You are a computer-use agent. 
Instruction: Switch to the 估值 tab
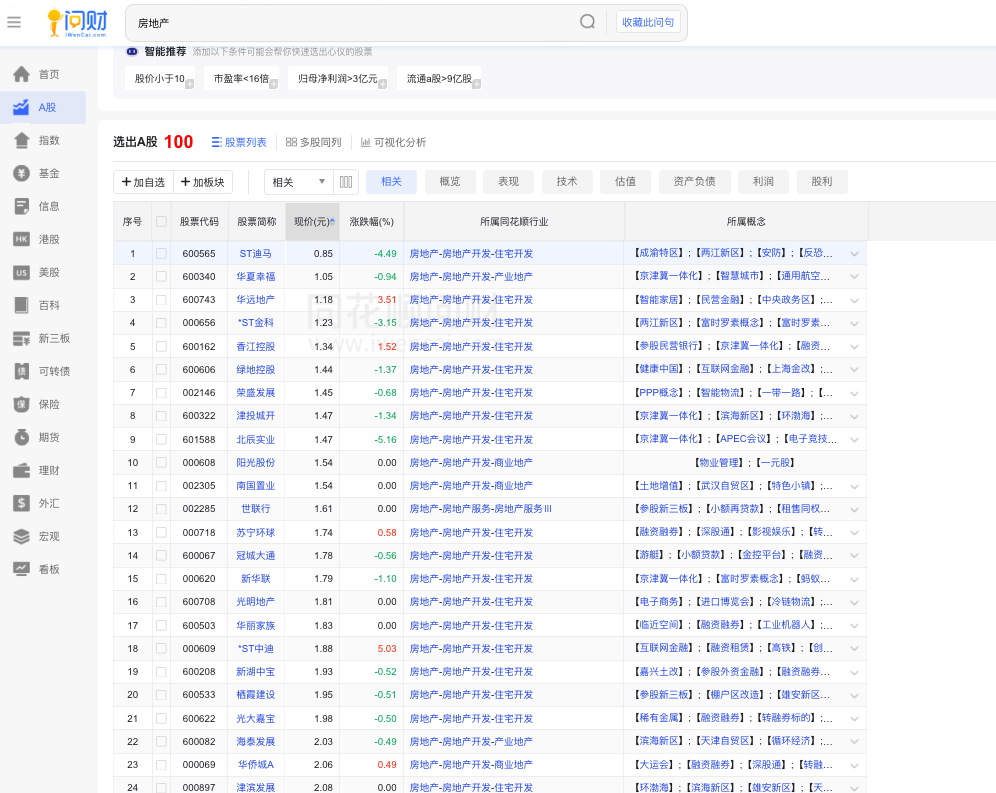pos(624,182)
